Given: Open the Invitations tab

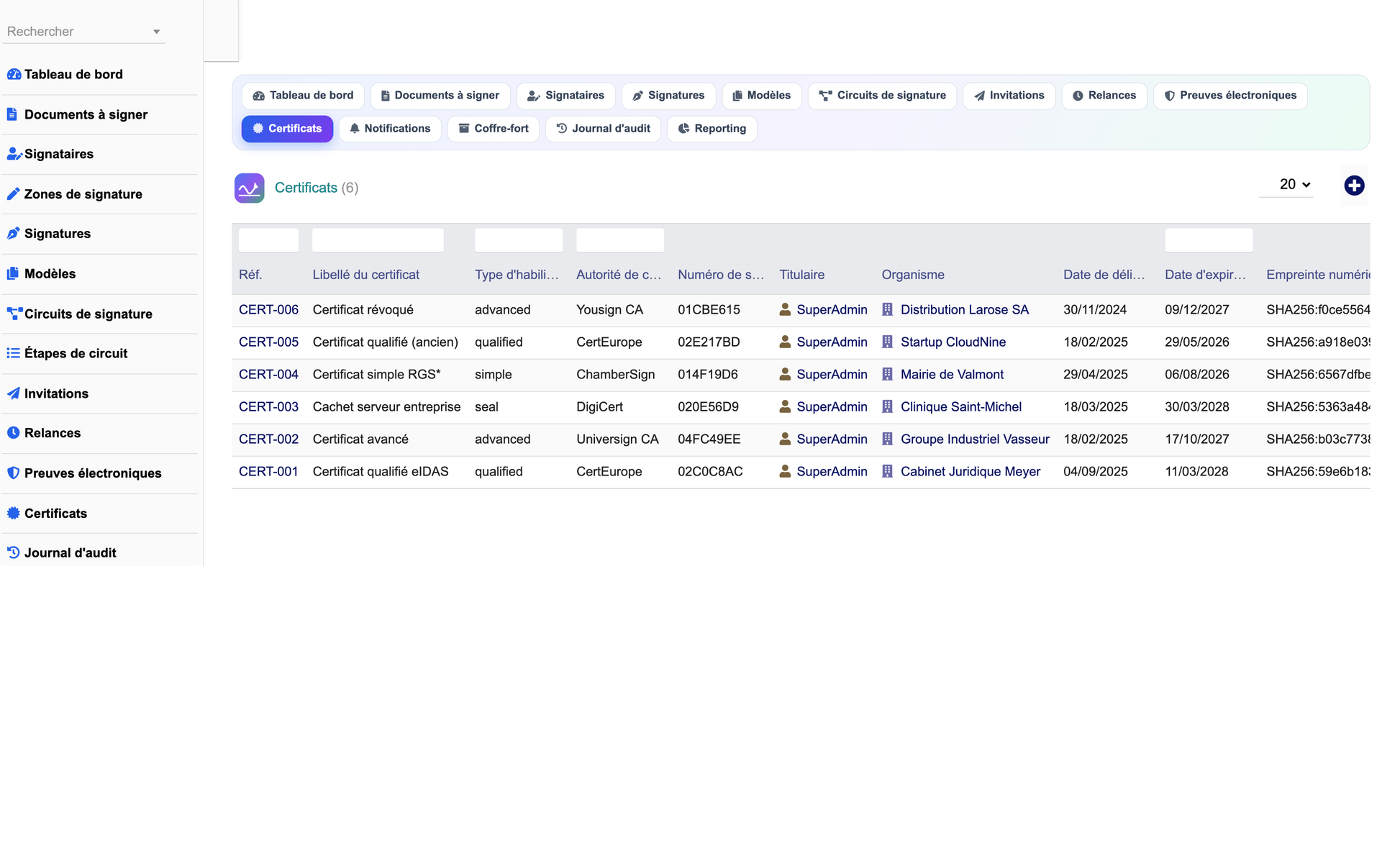Looking at the screenshot, I should (1009, 96).
